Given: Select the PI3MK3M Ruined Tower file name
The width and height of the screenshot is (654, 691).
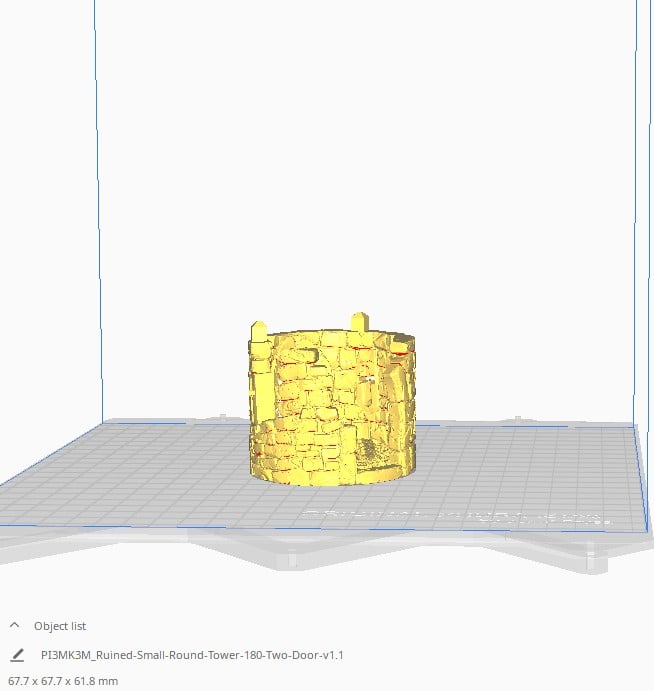Looking at the screenshot, I should (192, 655).
